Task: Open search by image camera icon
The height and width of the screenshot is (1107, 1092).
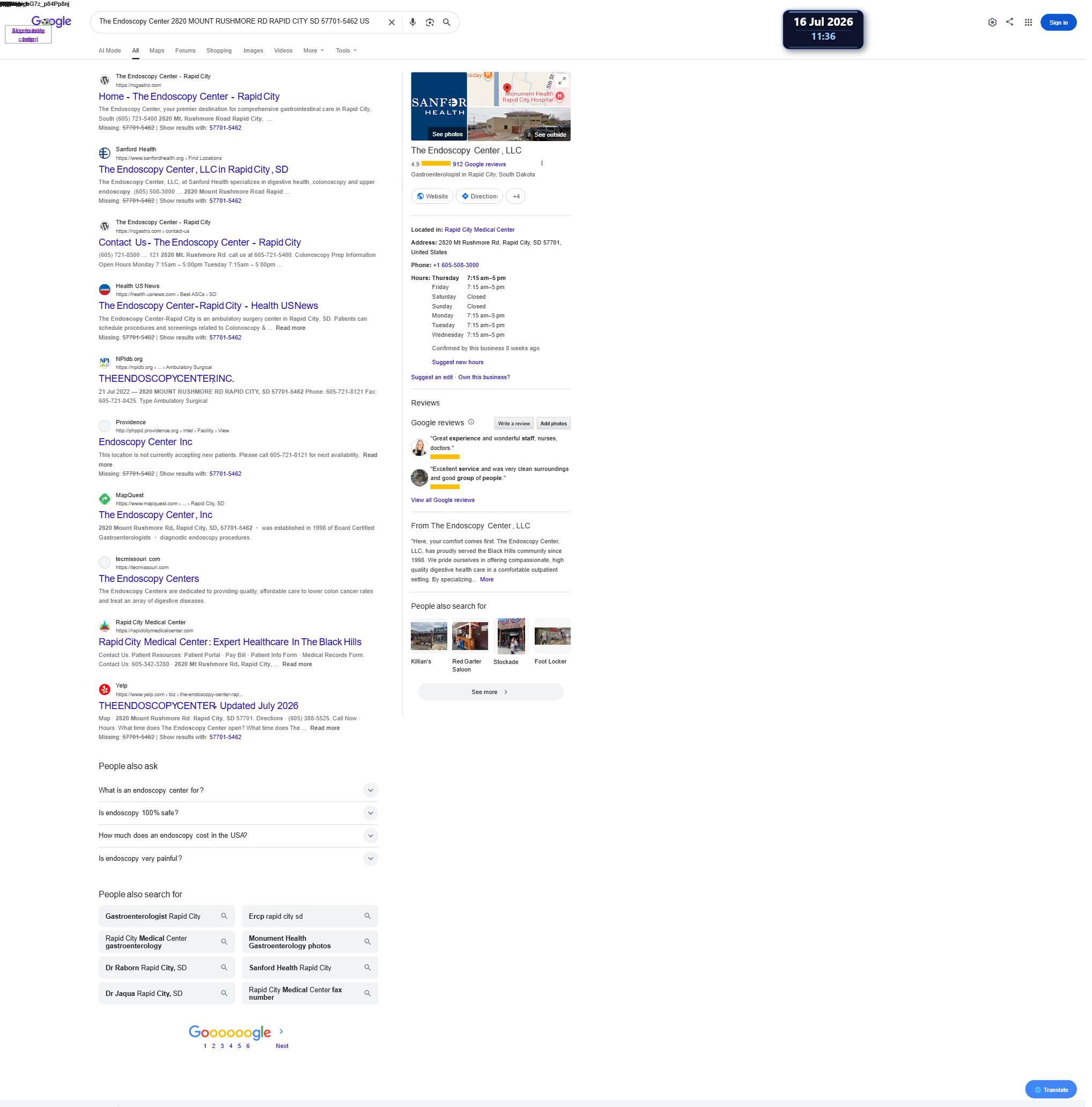Action: 430,23
